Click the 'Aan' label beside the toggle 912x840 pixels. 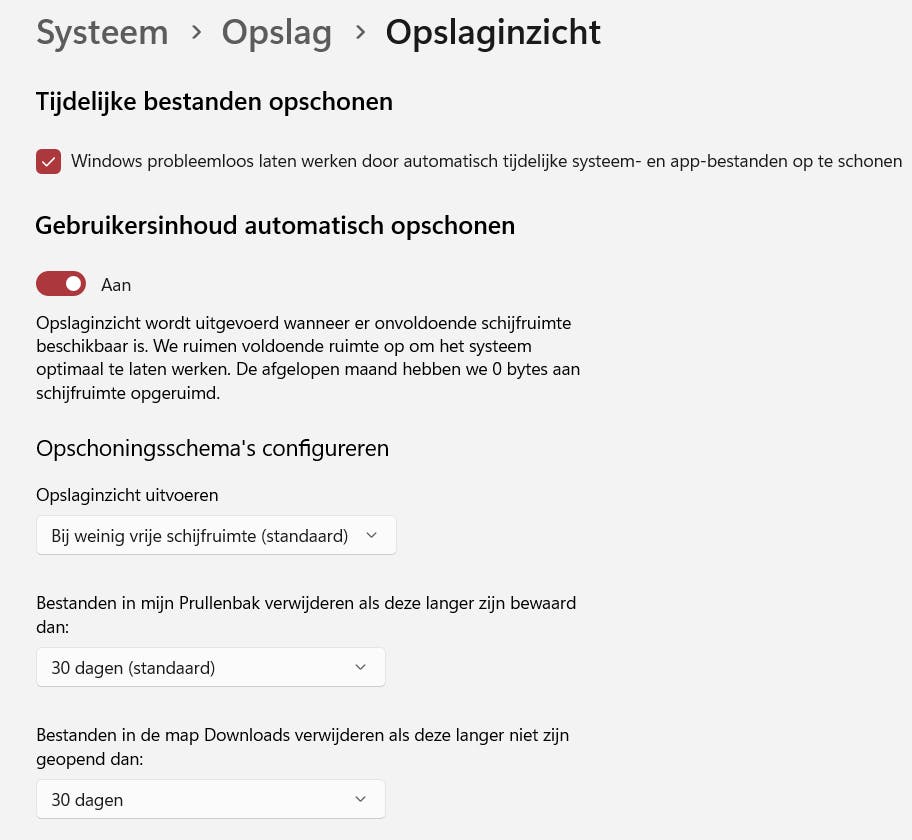(116, 285)
